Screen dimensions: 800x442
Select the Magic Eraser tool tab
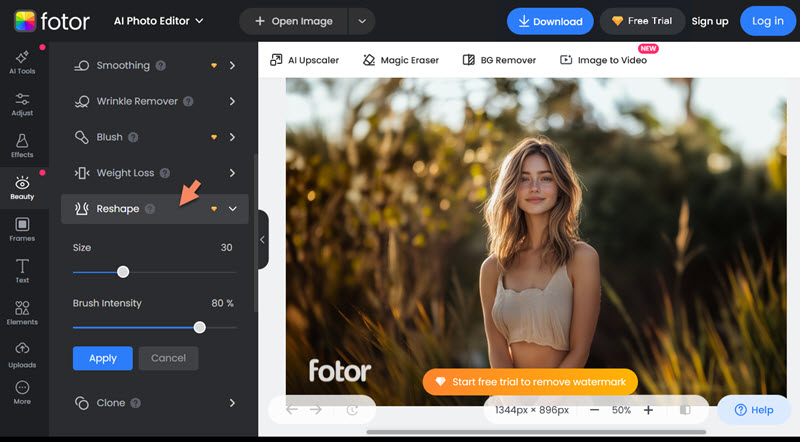tap(401, 60)
